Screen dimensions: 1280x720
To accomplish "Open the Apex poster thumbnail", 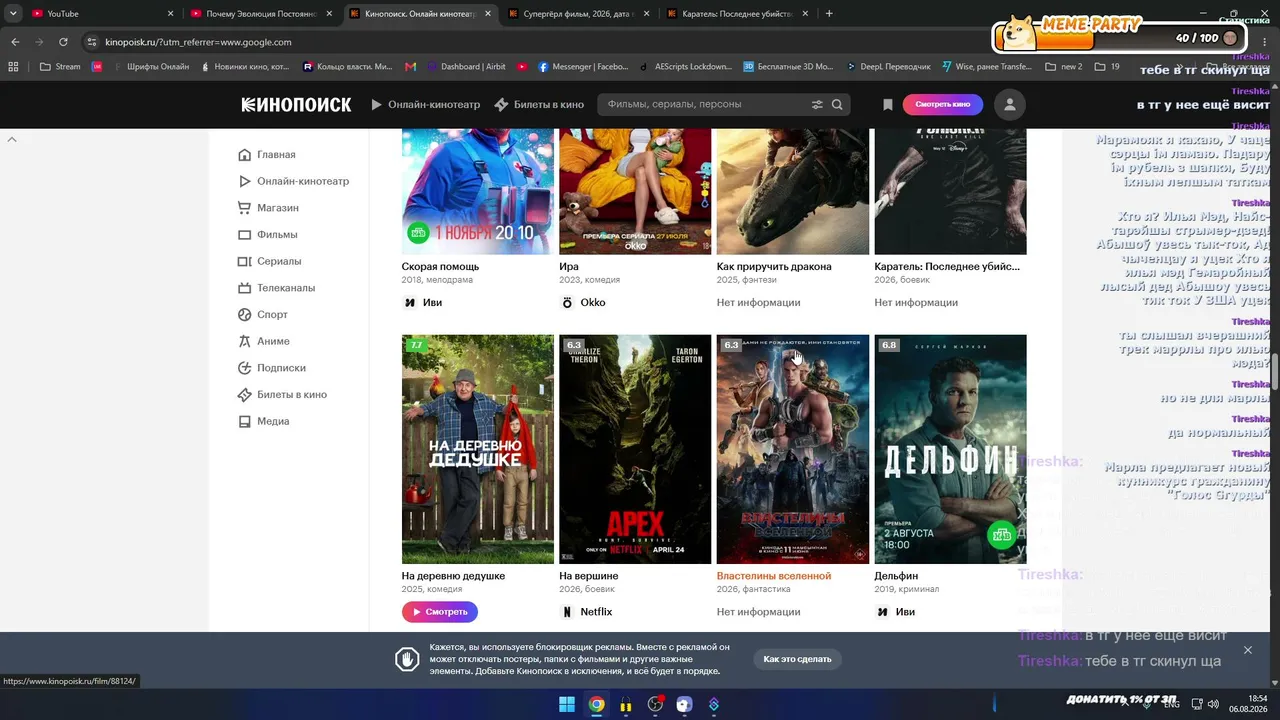I will point(635,449).
